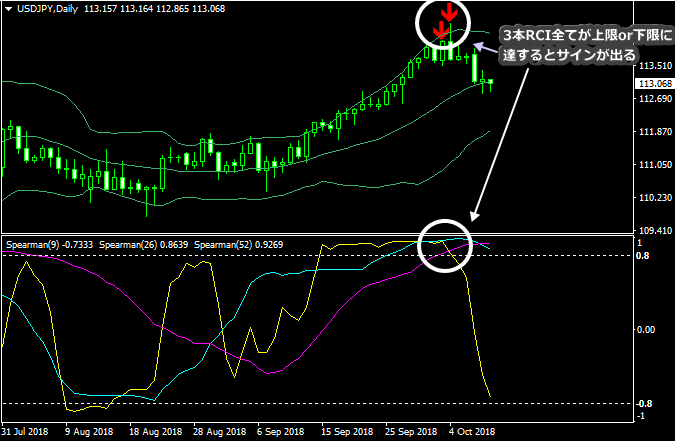Select the upper red sell-signal arrow
675x441 pixels.
[x=449, y=12]
